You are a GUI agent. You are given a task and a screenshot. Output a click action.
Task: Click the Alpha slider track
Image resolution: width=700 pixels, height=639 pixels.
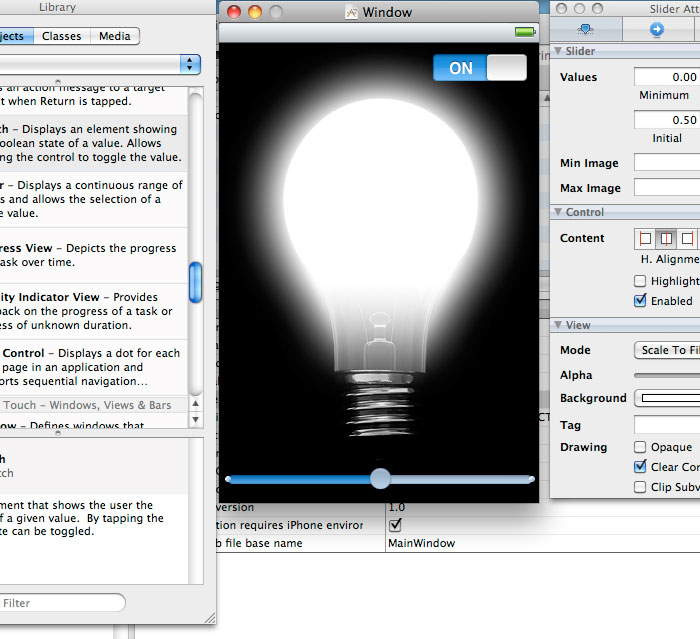667,376
